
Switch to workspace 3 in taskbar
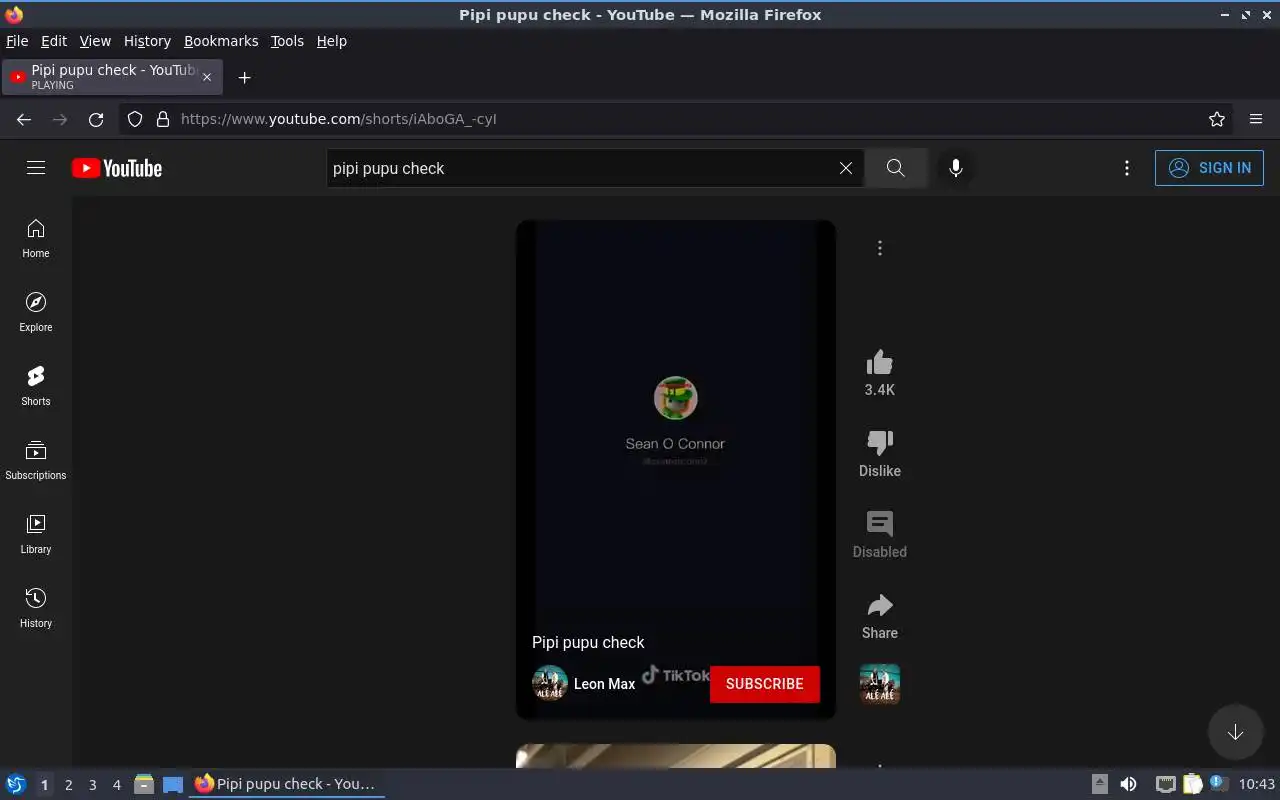tap(93, 785)
